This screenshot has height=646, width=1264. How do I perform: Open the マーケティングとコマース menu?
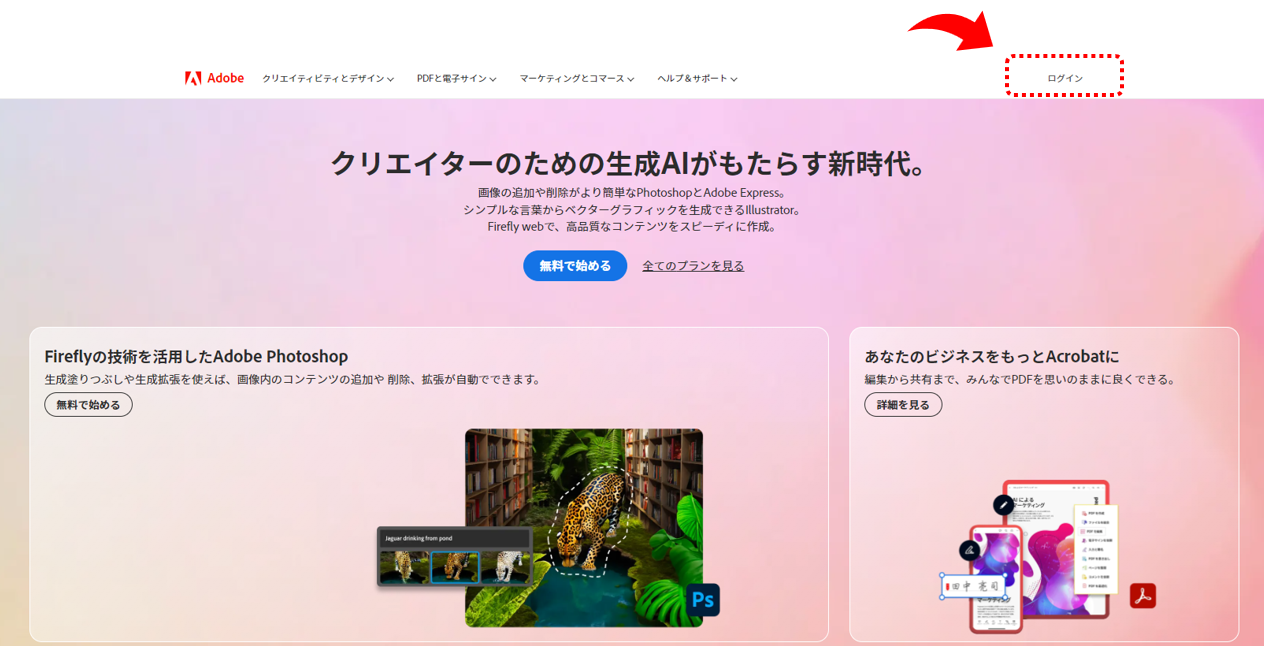click(577, 78)
